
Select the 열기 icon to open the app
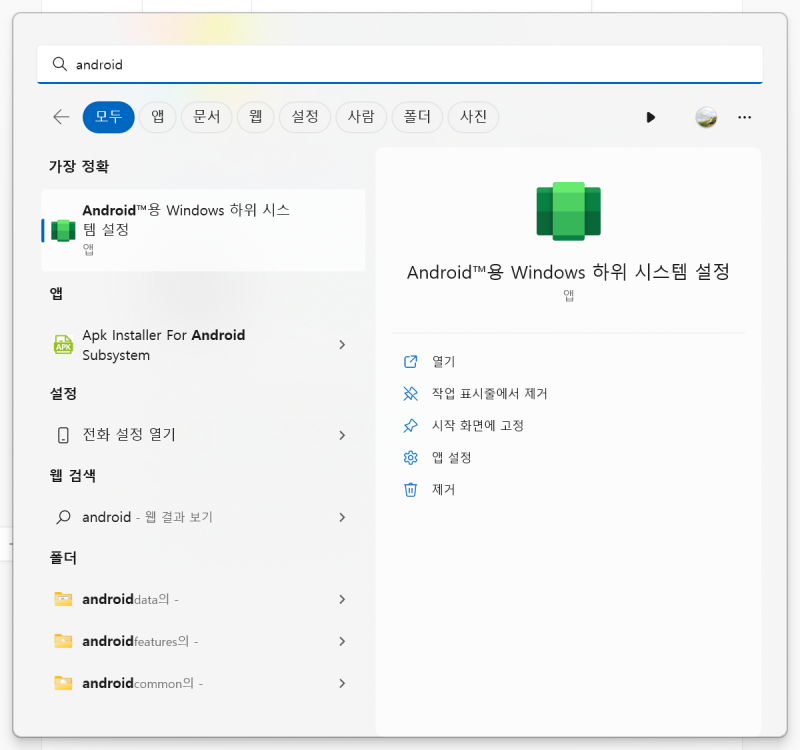(x=411, y=361)
